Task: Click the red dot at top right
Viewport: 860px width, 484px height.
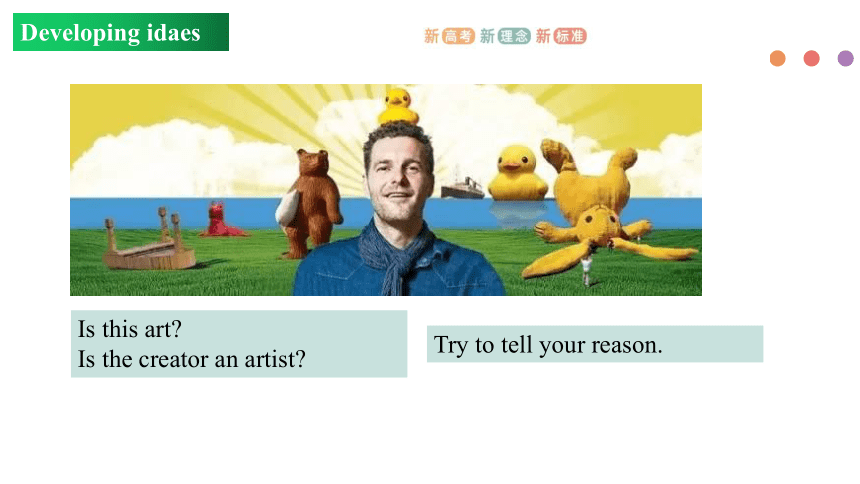Action: click(x=811, y=58)
